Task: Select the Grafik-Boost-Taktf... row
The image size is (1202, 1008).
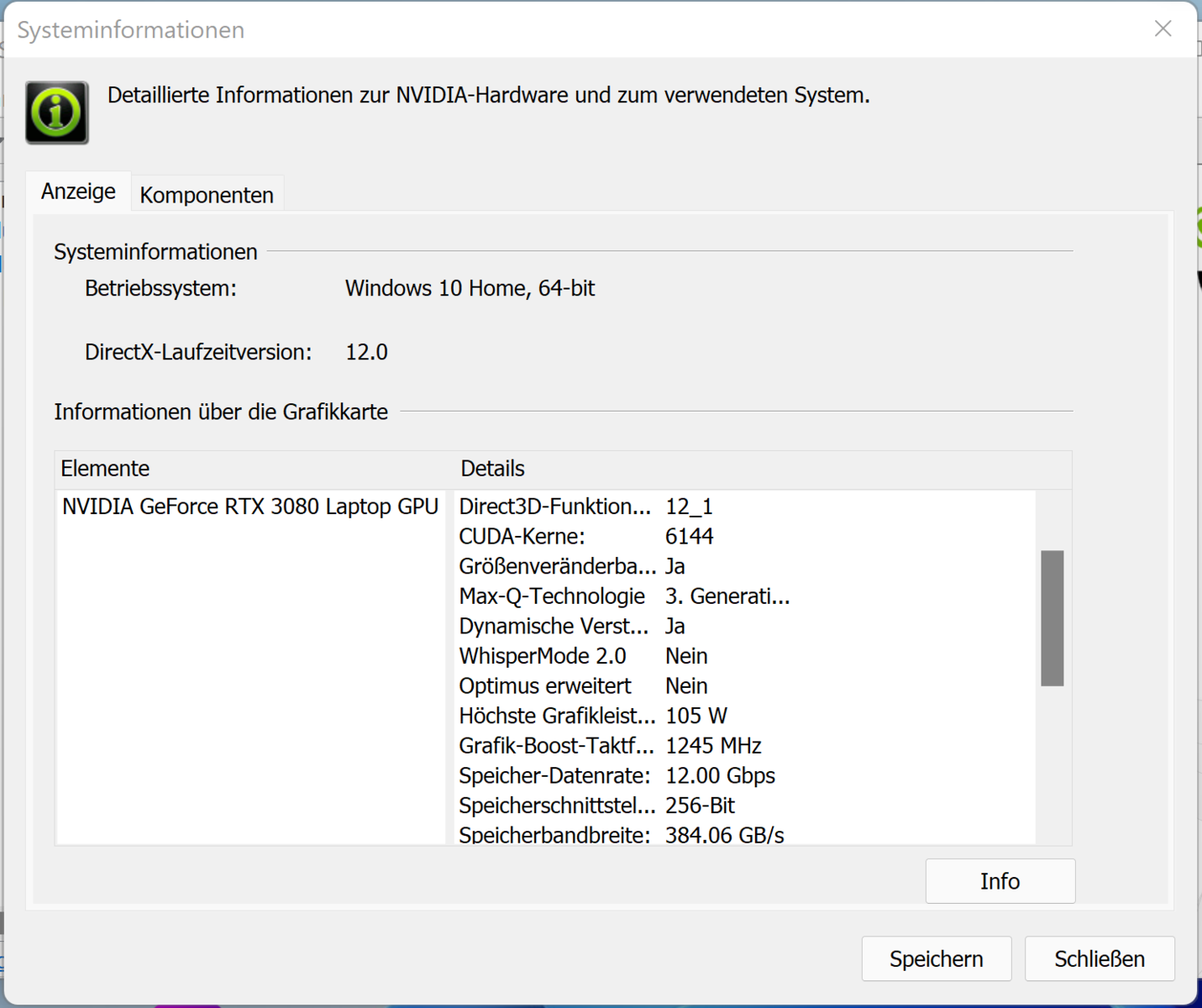Action: pos(588,746)
